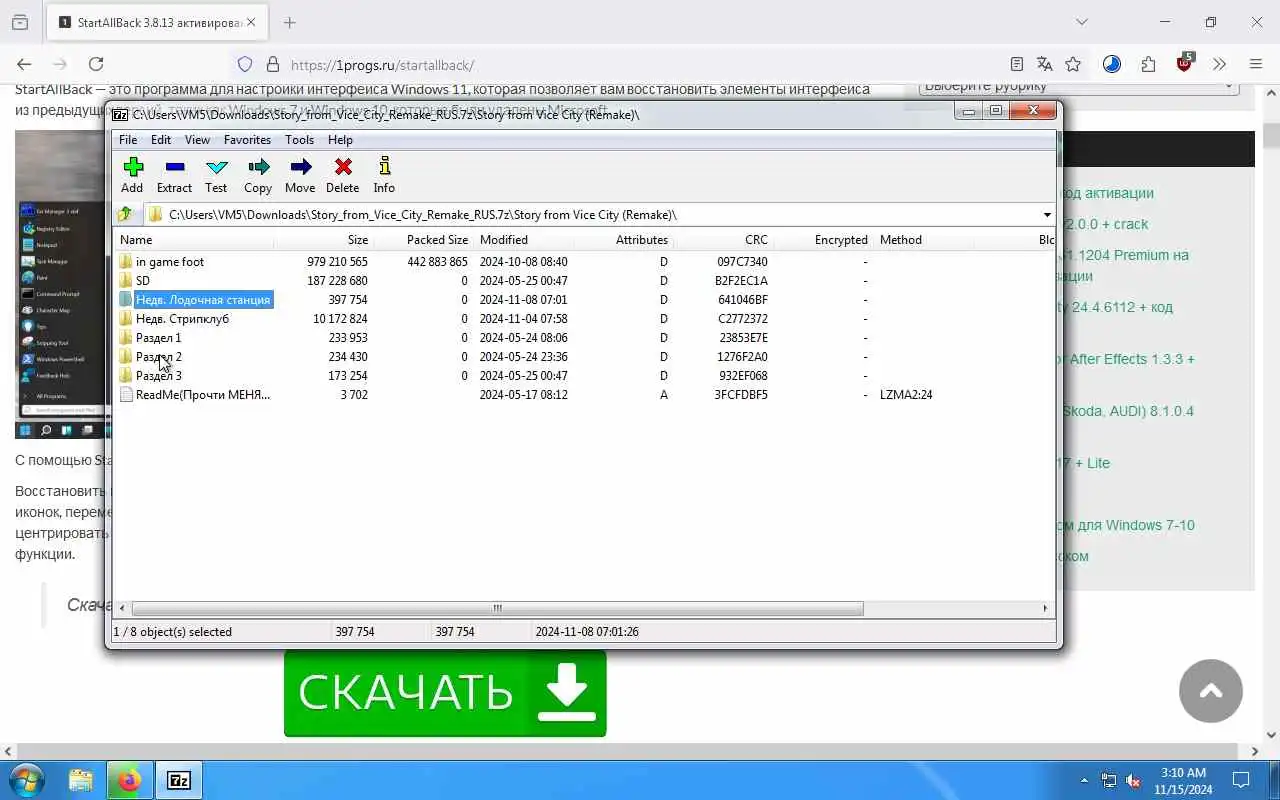Click the horizontal scrollbar in 7-Zip file list
Image resolution: width=1280 pixels, height=800 pixels.
[497, 608]
